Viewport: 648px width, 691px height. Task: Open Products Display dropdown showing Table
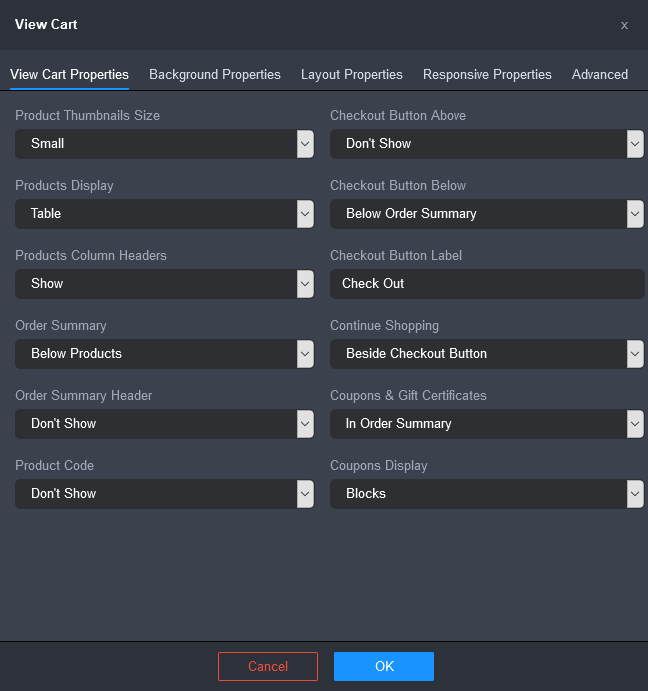pos(164,214)
